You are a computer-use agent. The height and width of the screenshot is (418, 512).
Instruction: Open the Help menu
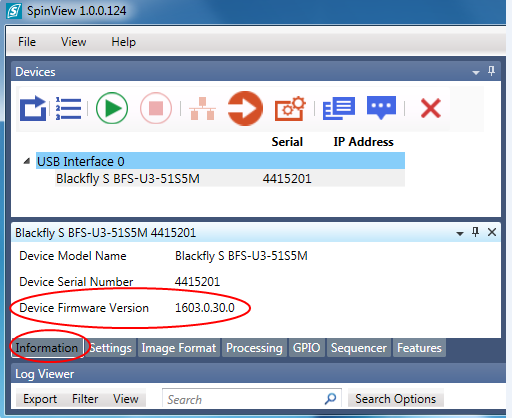(x=123, y=42)
